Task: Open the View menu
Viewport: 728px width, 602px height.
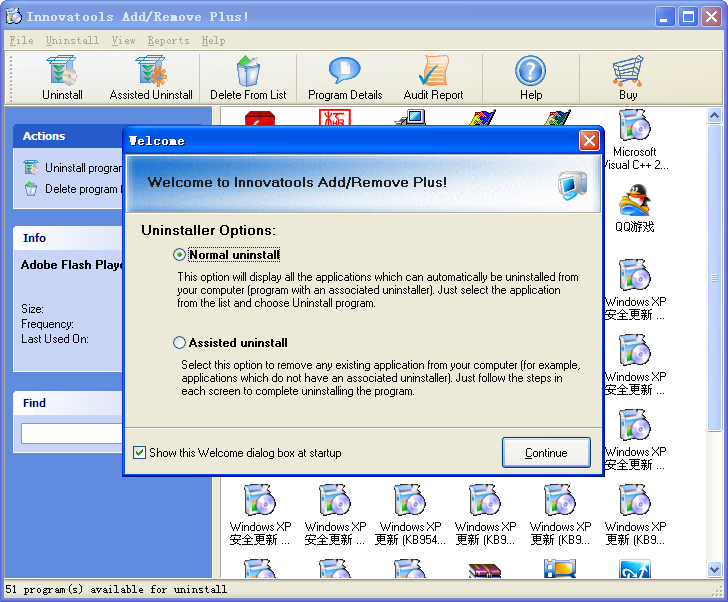Action: click(123, 41)
